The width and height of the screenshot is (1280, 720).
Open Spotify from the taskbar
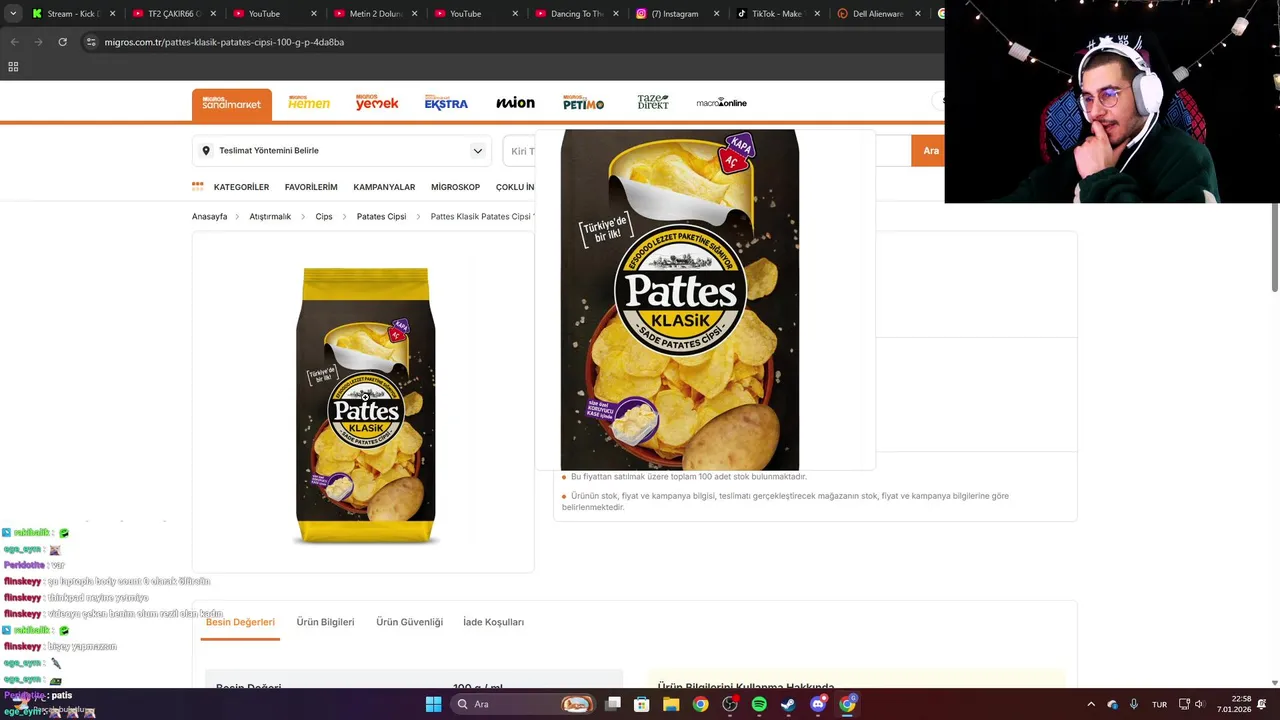click(x=759, y=704)
